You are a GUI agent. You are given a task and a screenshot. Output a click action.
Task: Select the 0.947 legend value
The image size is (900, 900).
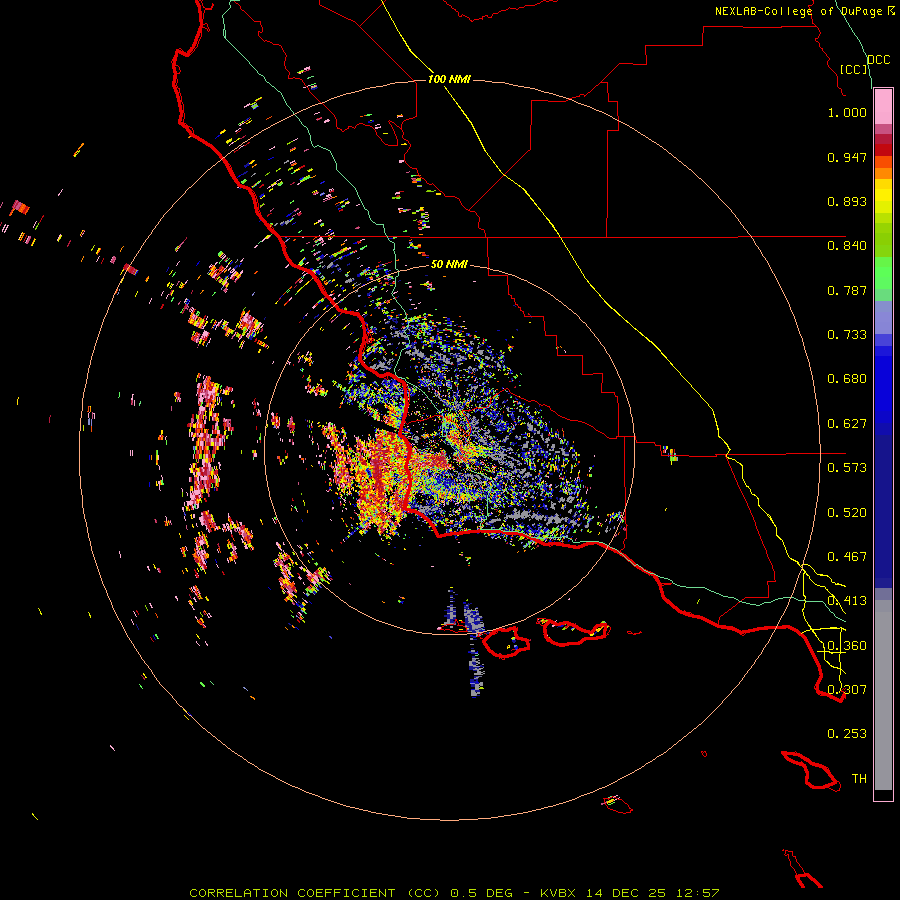[x=847, y=157]
